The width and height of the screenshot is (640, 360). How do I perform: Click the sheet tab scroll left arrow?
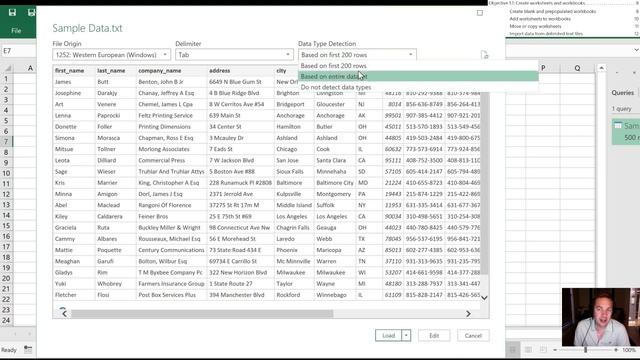(15, 334)
